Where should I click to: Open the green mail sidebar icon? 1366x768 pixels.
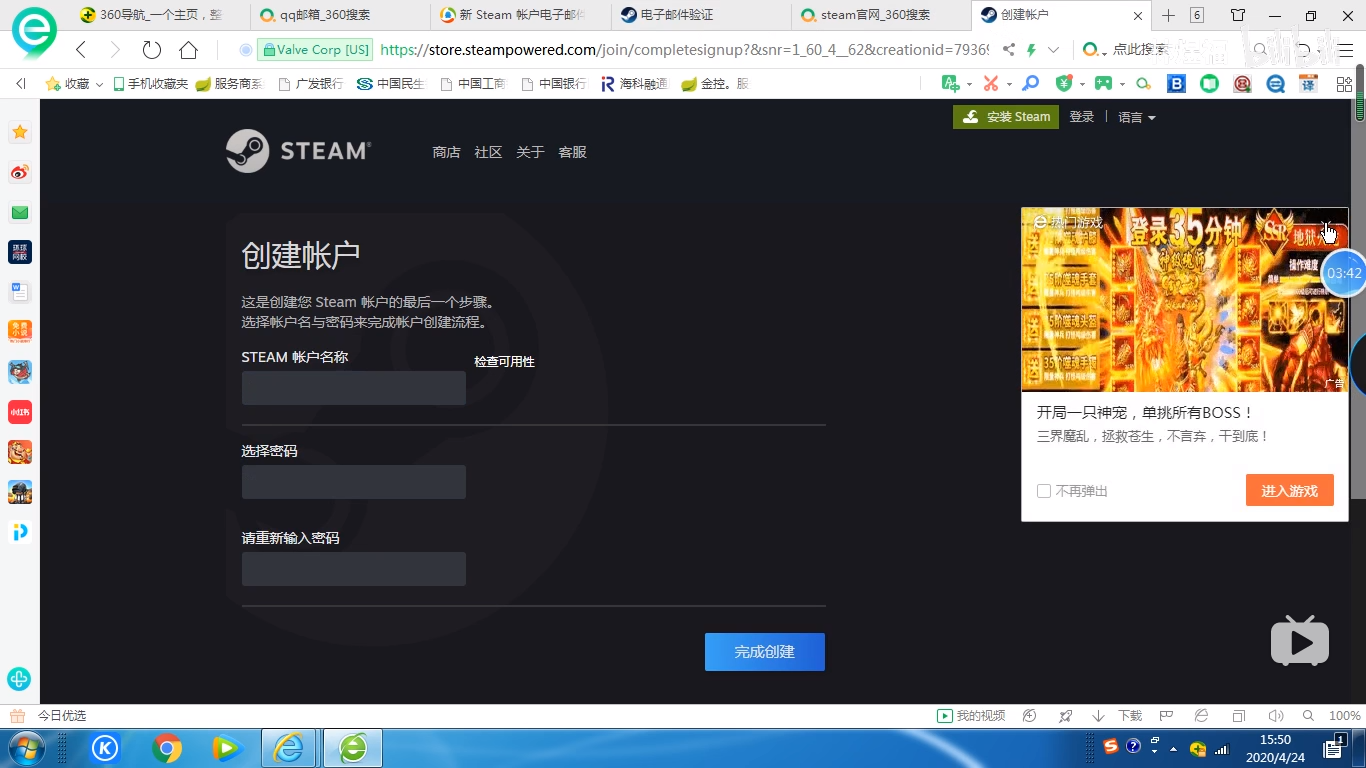tap(20, 212)
